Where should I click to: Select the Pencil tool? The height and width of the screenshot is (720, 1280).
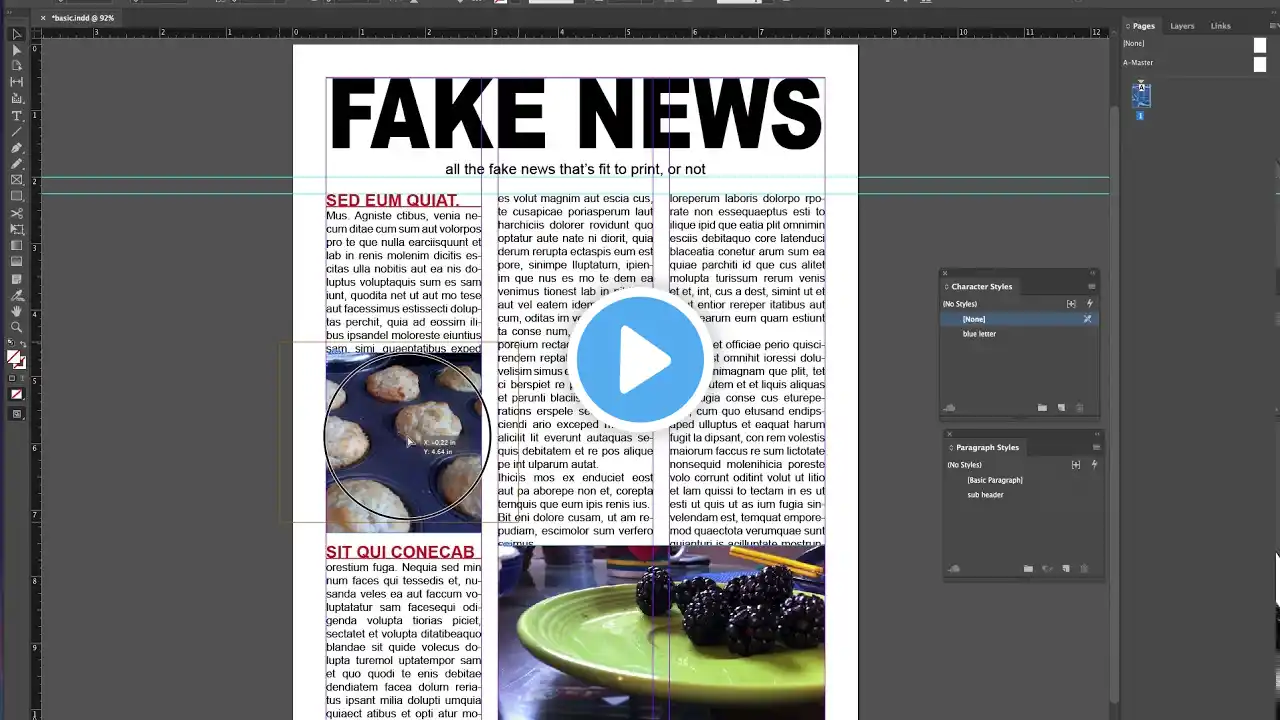click(x=17, y=164)
